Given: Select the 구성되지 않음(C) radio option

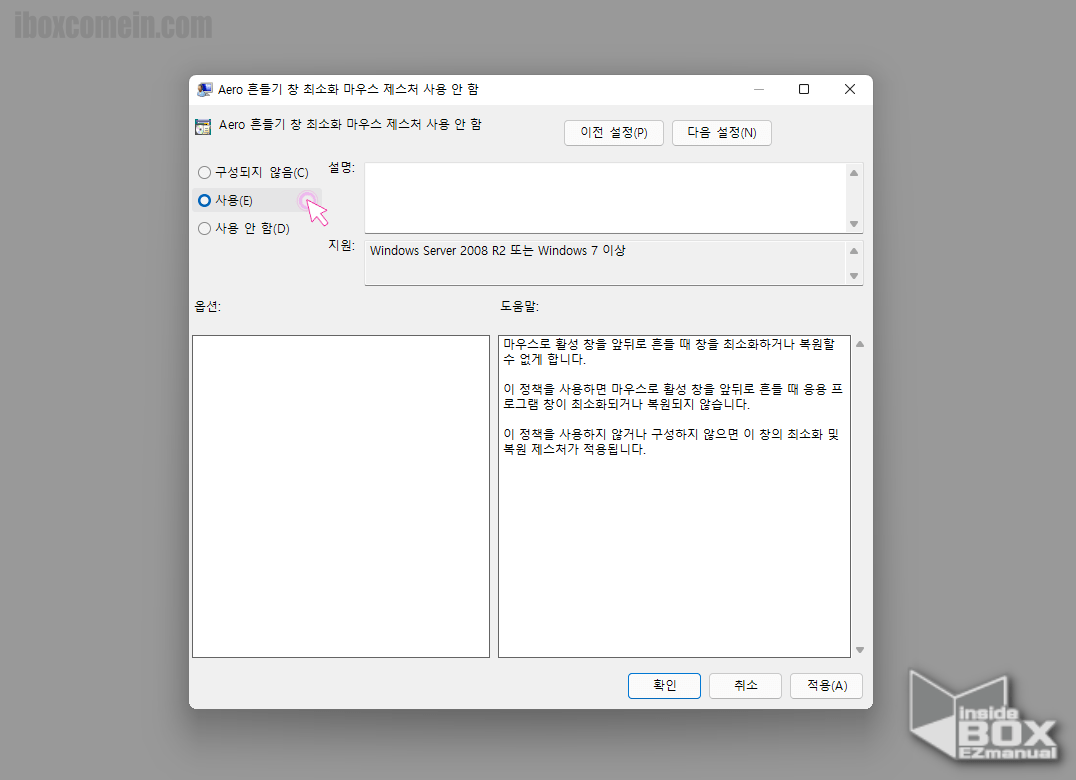Looking at the screenshot, I should click(x=205, y=173).
